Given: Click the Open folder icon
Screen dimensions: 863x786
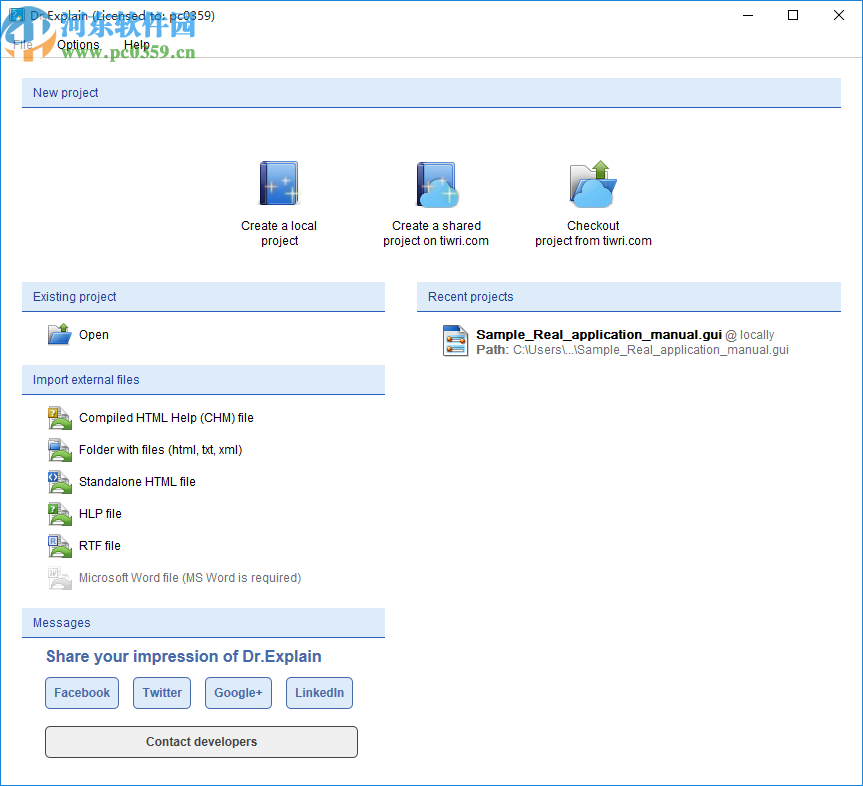Looking at the screenshot, I should tap(59, 334).
